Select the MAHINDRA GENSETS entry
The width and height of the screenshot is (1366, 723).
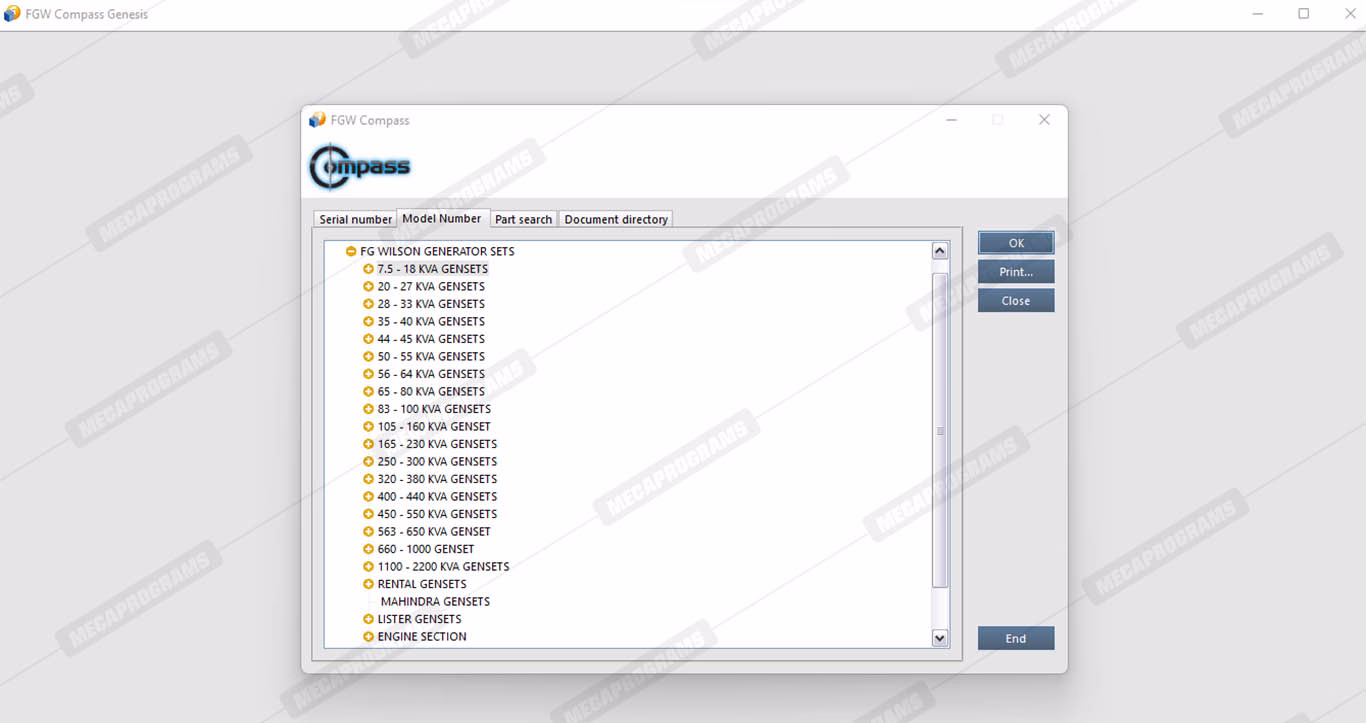[435, 602]
